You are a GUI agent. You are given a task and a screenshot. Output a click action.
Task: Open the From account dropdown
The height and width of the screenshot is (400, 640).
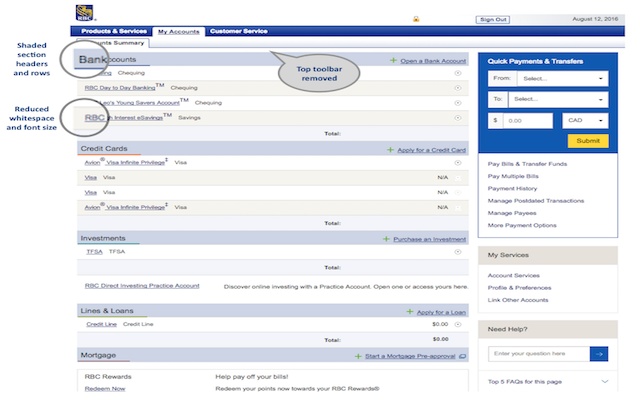click(x=562, y=78)
